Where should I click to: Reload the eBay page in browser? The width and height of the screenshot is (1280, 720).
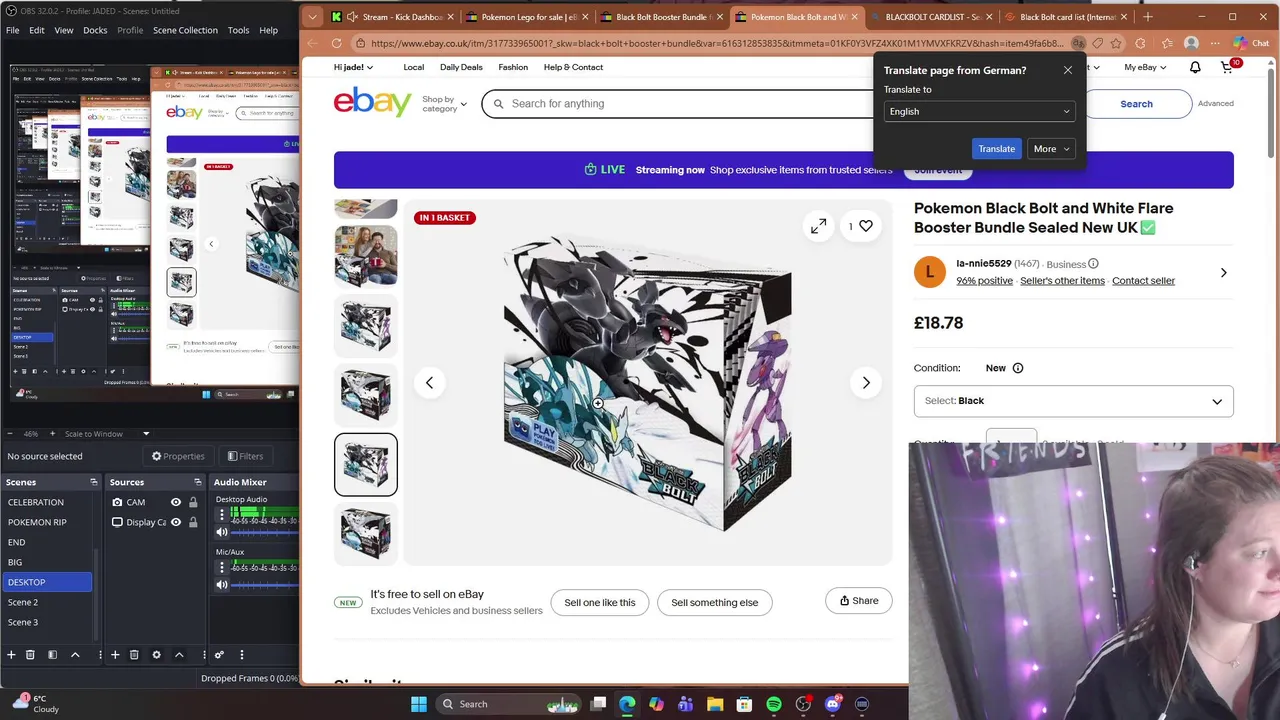pyautogui.click(x=337, y=43)
